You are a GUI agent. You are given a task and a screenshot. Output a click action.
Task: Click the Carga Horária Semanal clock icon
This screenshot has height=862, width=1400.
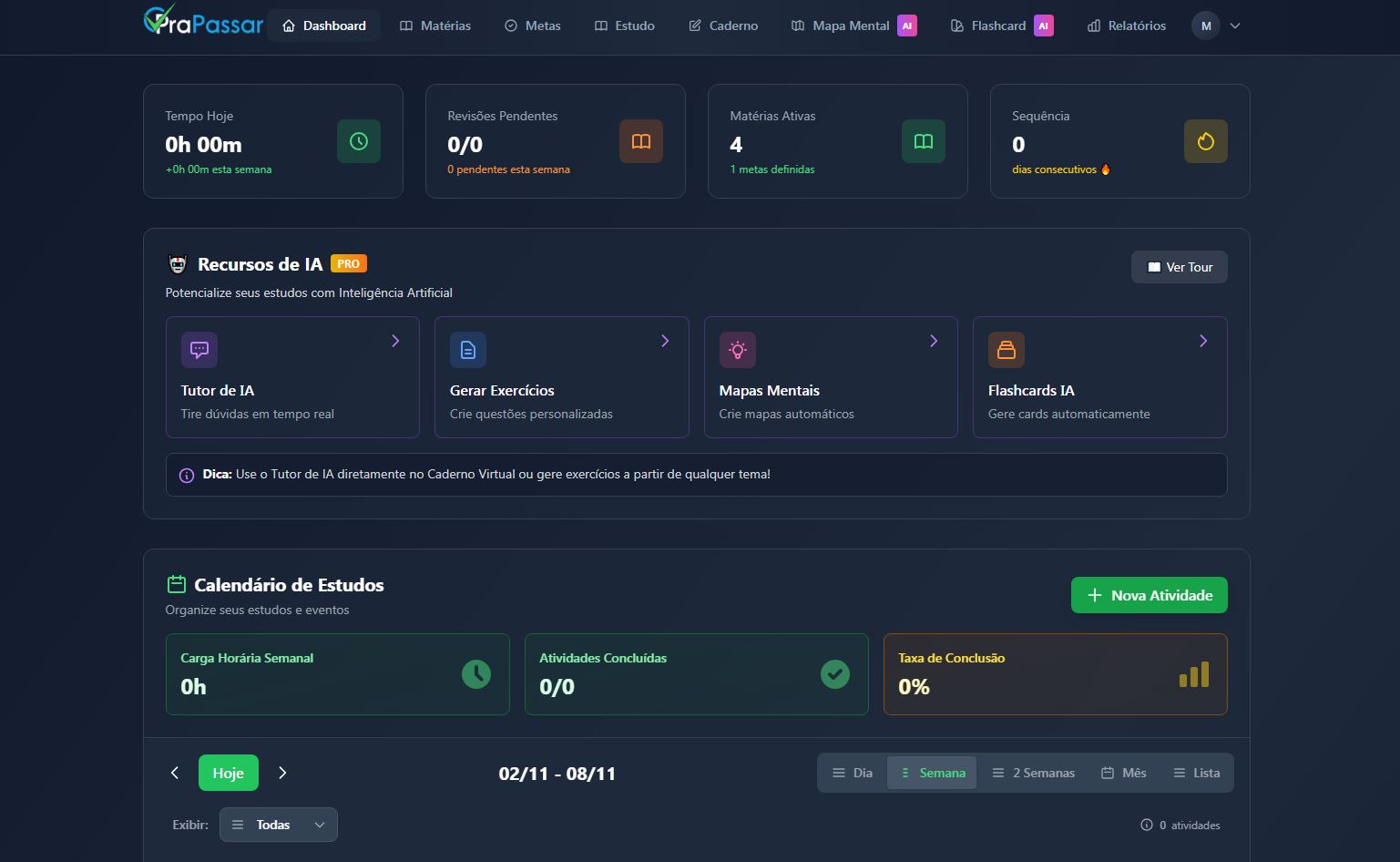tap(476, 674)
